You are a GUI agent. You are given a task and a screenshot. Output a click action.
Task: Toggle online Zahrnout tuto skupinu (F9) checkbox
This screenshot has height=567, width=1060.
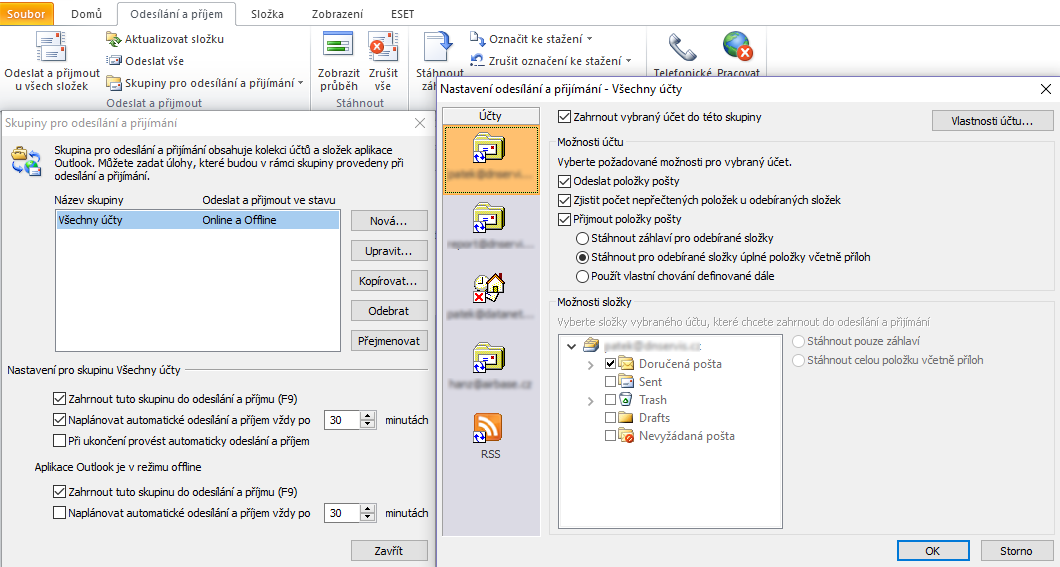coord(59,399)
